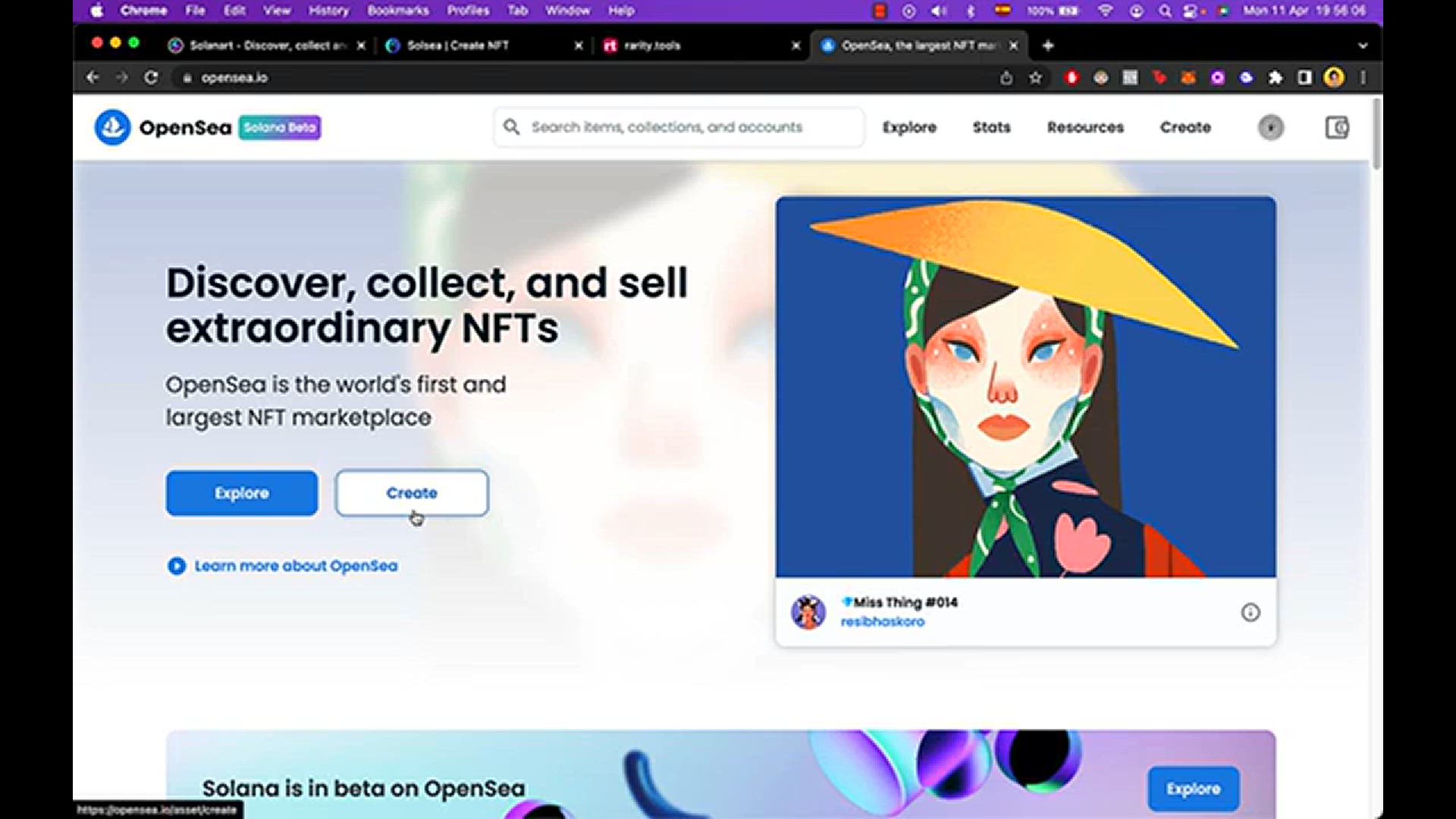This screenshot has height=819, width=1456.
Task: Click the OpenSea logo icon
Action: [x=112, y=127]
